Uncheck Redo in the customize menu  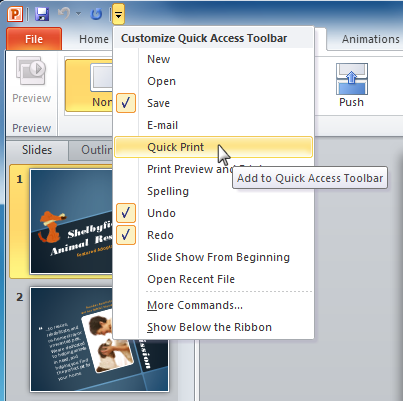(213, 235)
